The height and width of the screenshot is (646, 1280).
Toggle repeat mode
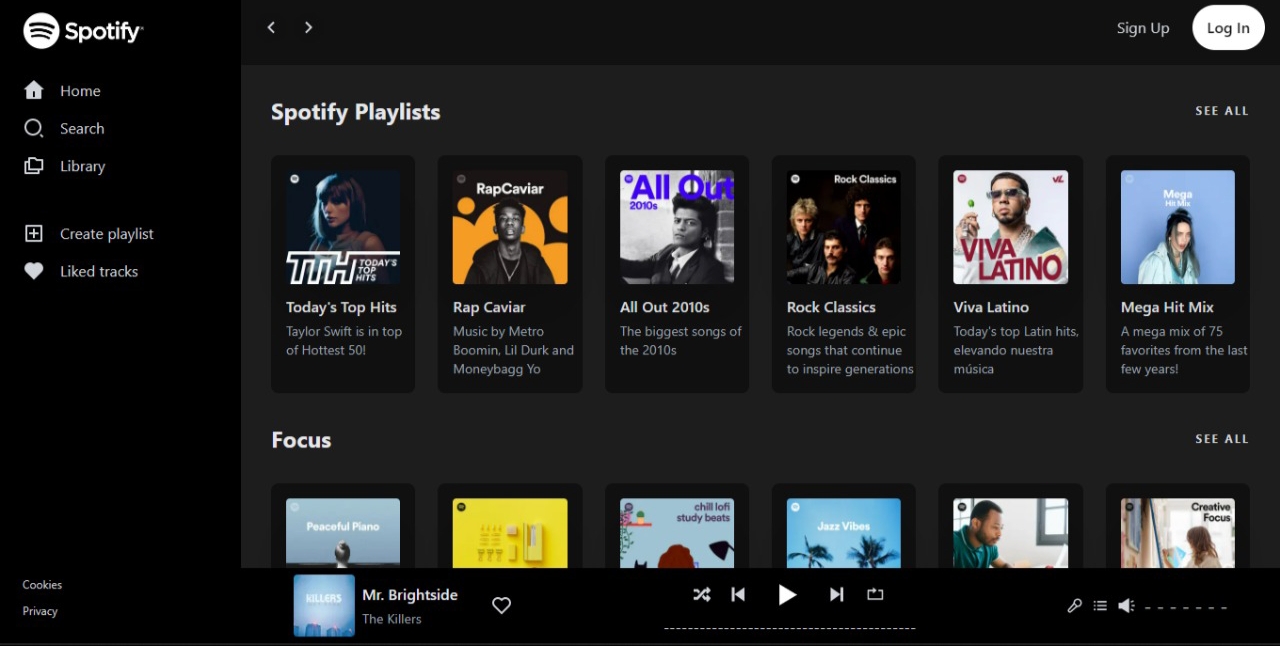(x=874, y=594)
